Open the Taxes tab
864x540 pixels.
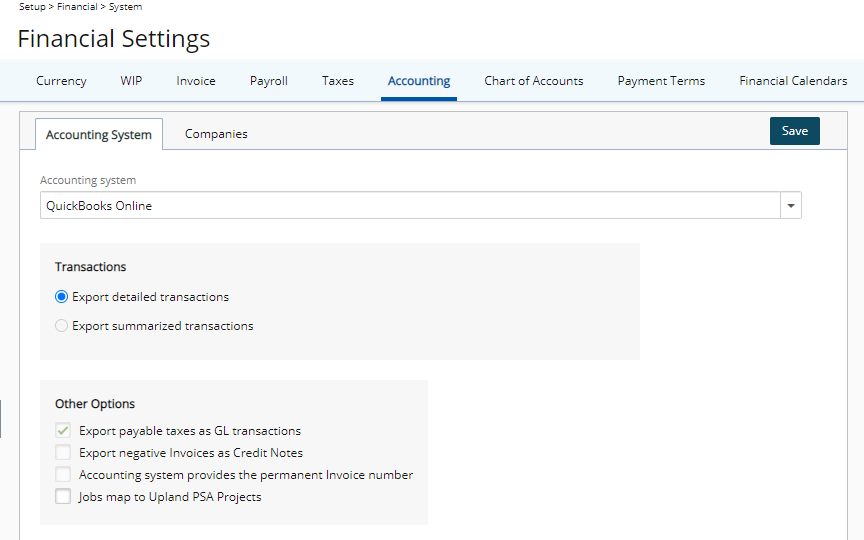[x=338, y=81]
